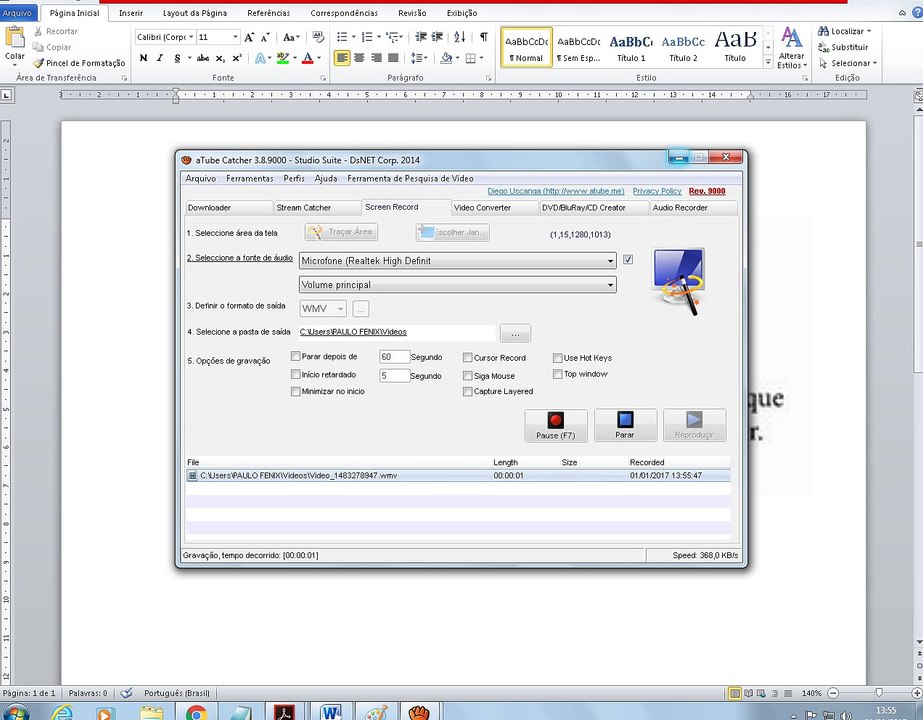Apply the green text highlight color
923x720 pixels.
coord(283,58)
